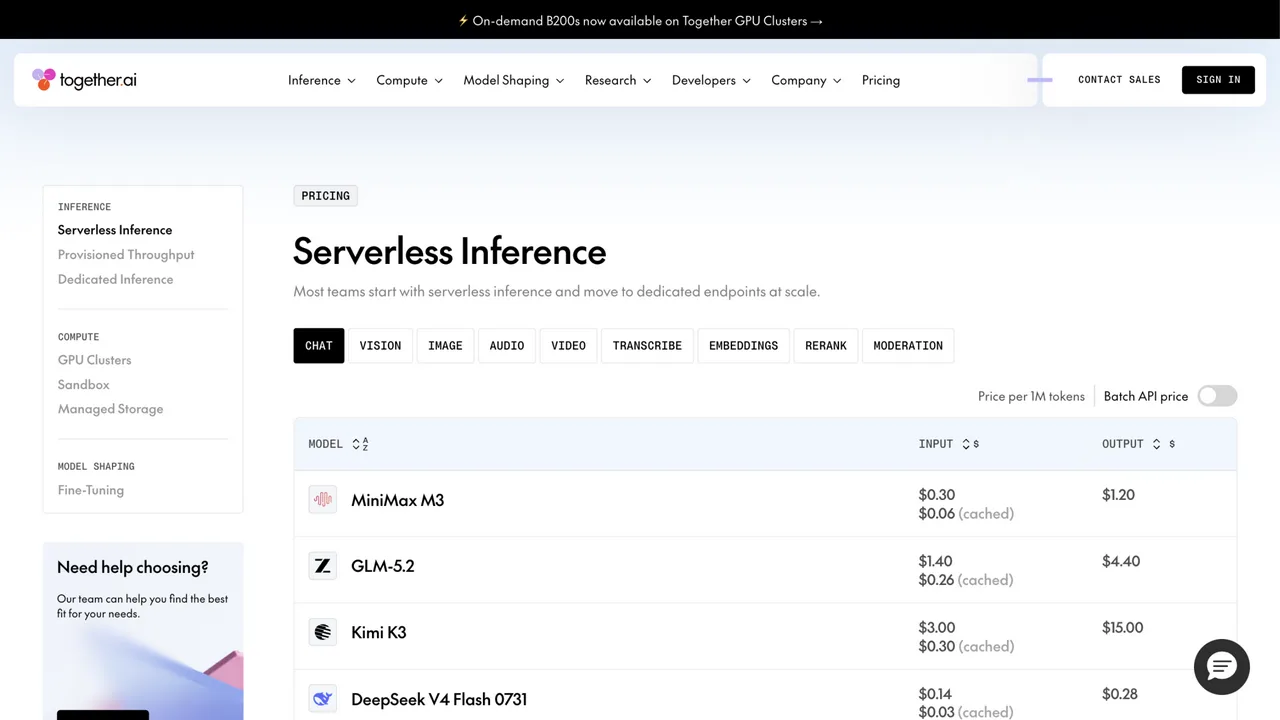
Task: Click the $4.40 output price
Action: pyautogui.click(x=1121, y=561)
